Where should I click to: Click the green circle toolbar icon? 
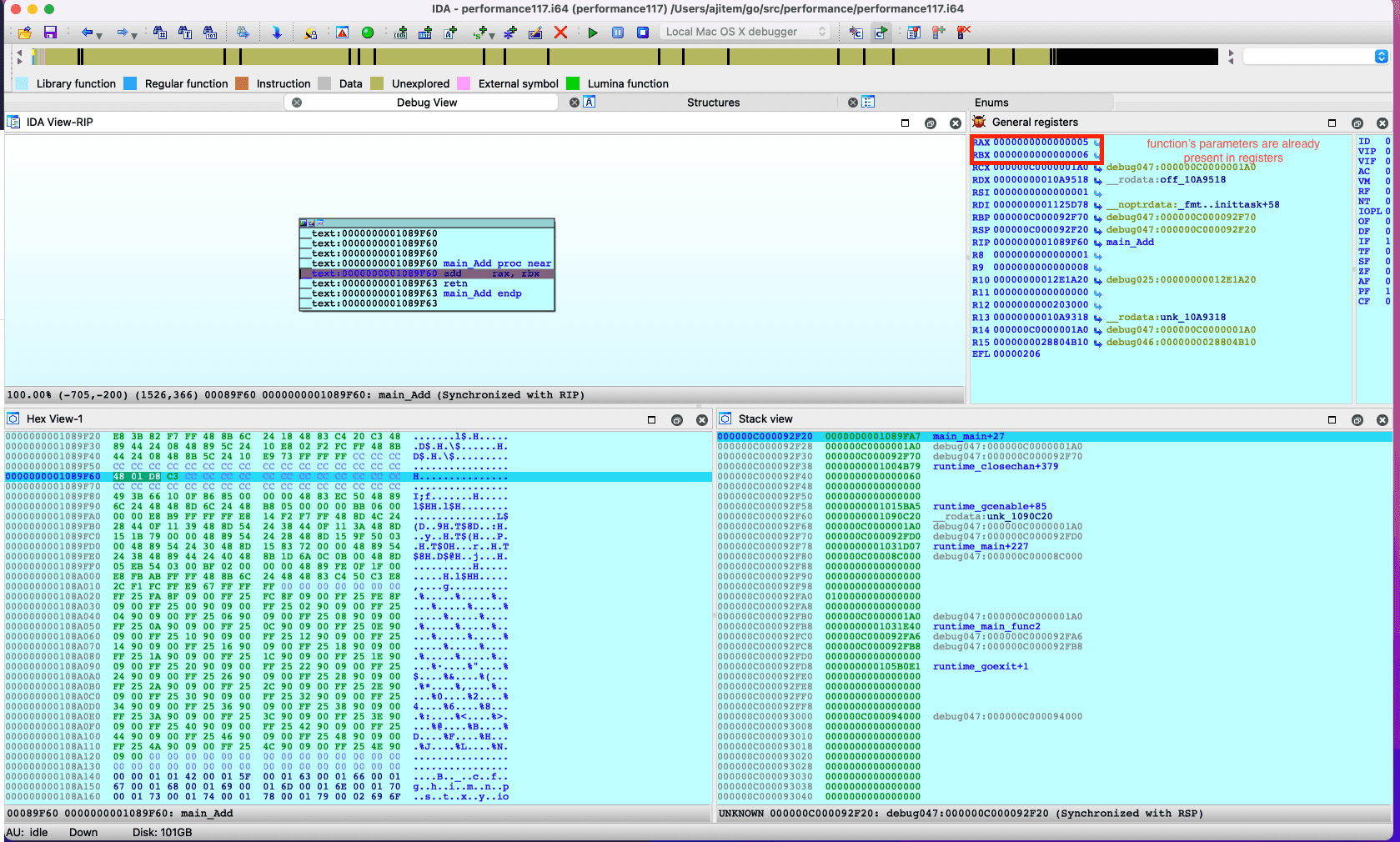(368, 33)
